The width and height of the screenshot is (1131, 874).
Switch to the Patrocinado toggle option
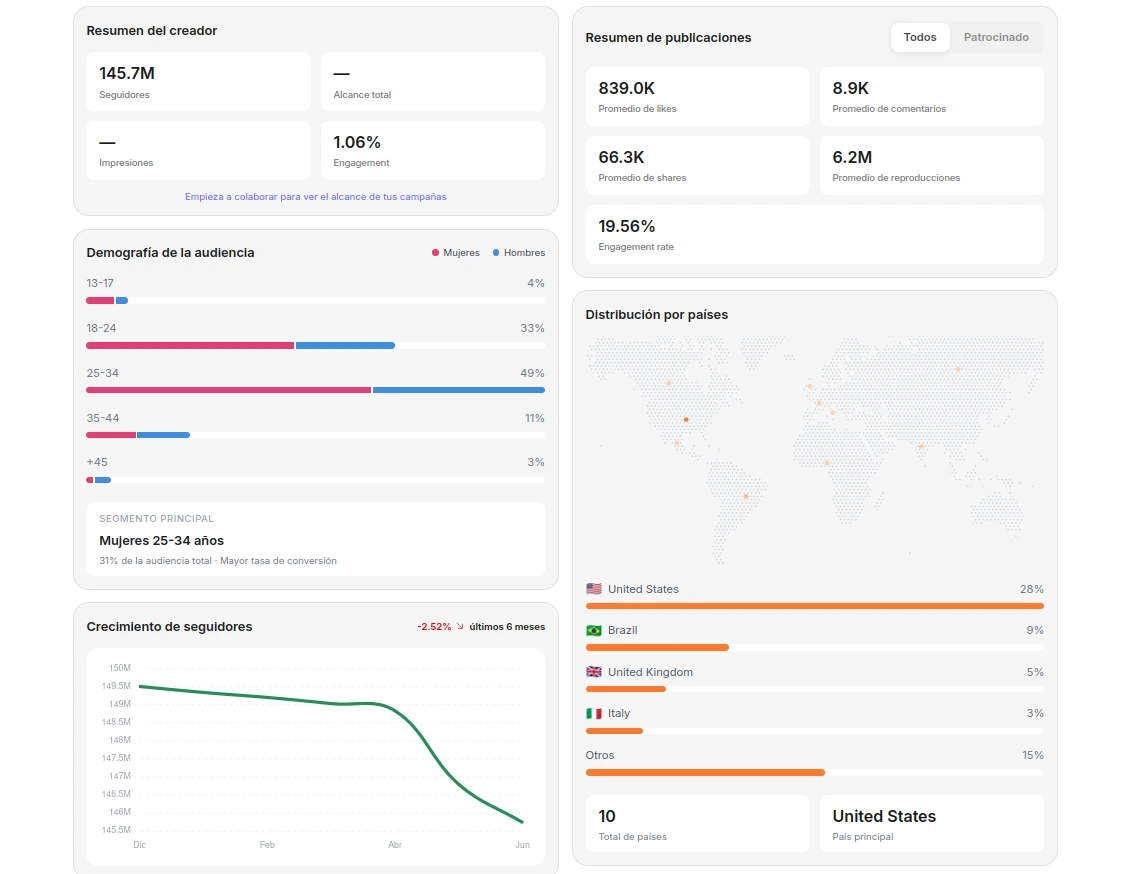click(996, 37)
